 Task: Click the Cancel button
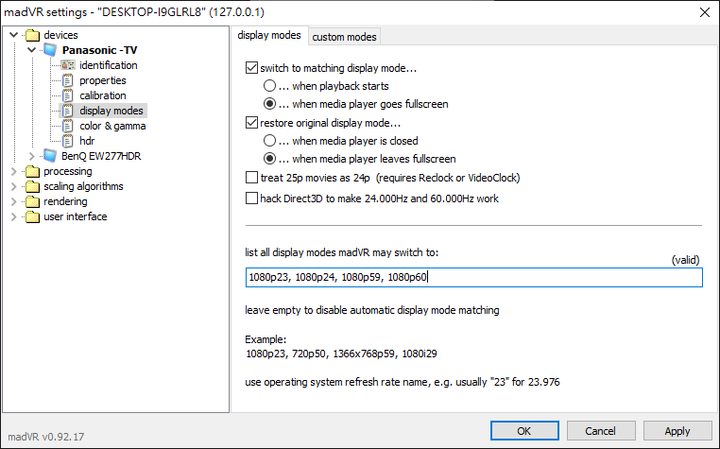tap(601, 431)
